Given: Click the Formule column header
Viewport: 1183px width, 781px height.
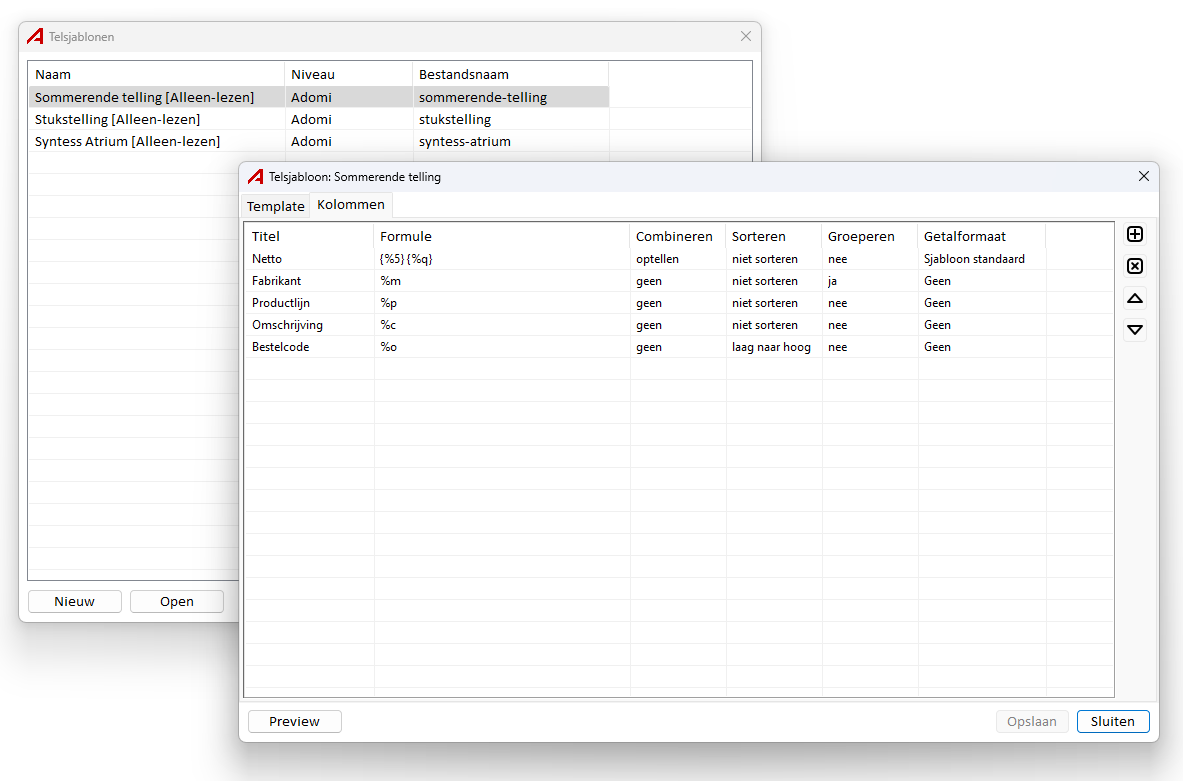Looking at the screenshot, I should tap(502, 236).
